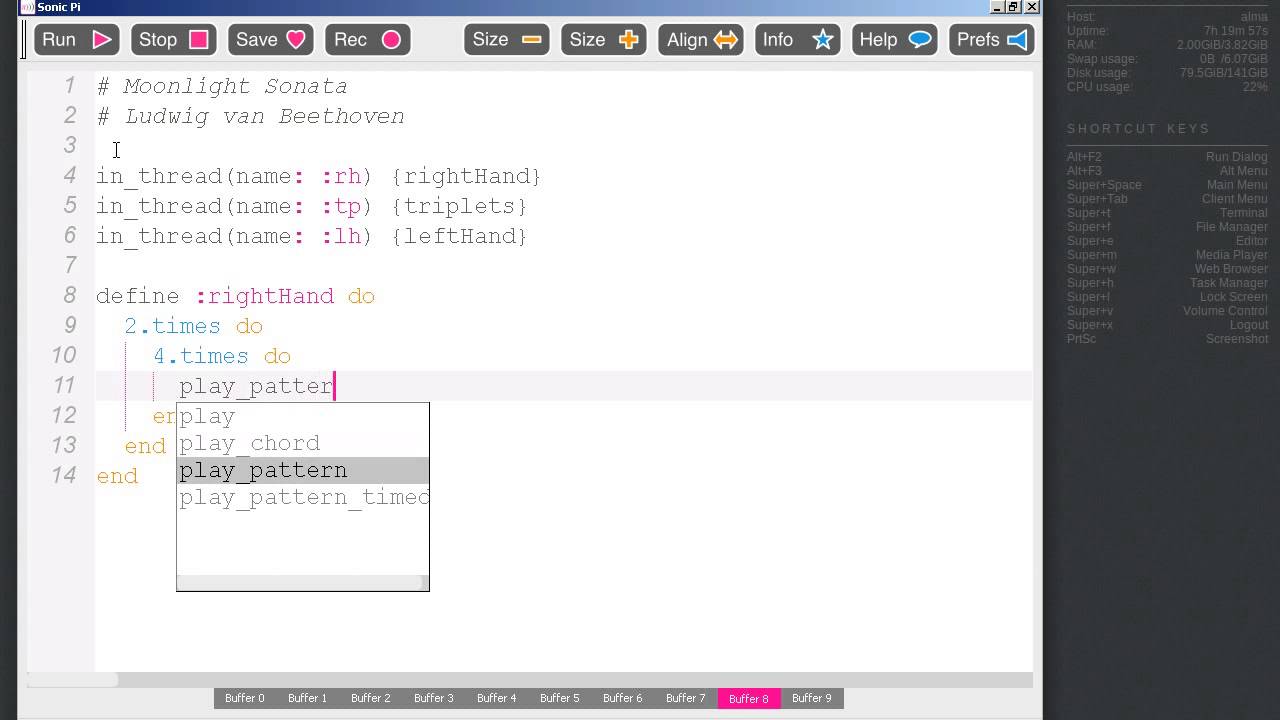
Task: Increase text size with Size plus
Action: click(x=603, y=40)
